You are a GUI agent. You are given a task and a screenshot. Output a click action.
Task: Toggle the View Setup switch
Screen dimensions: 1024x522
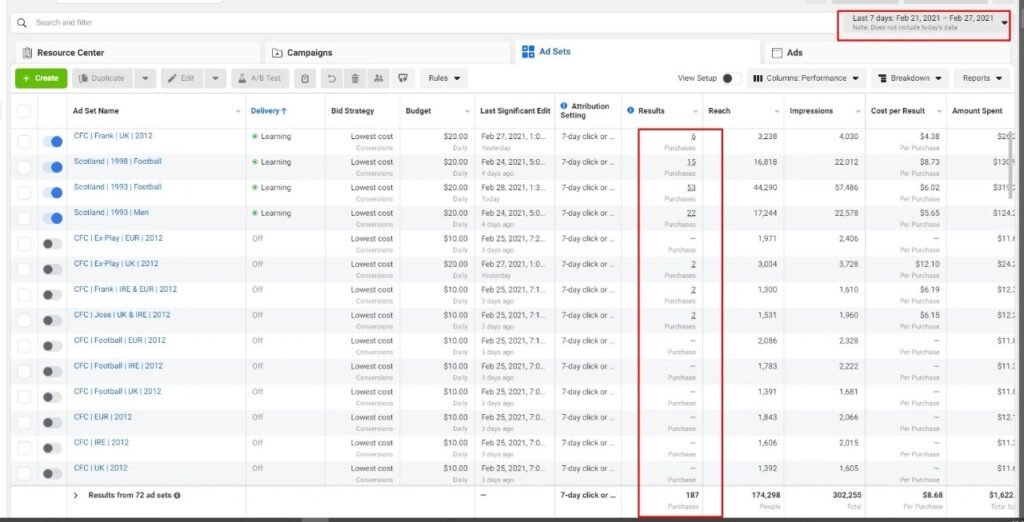(x=732, y=78)
